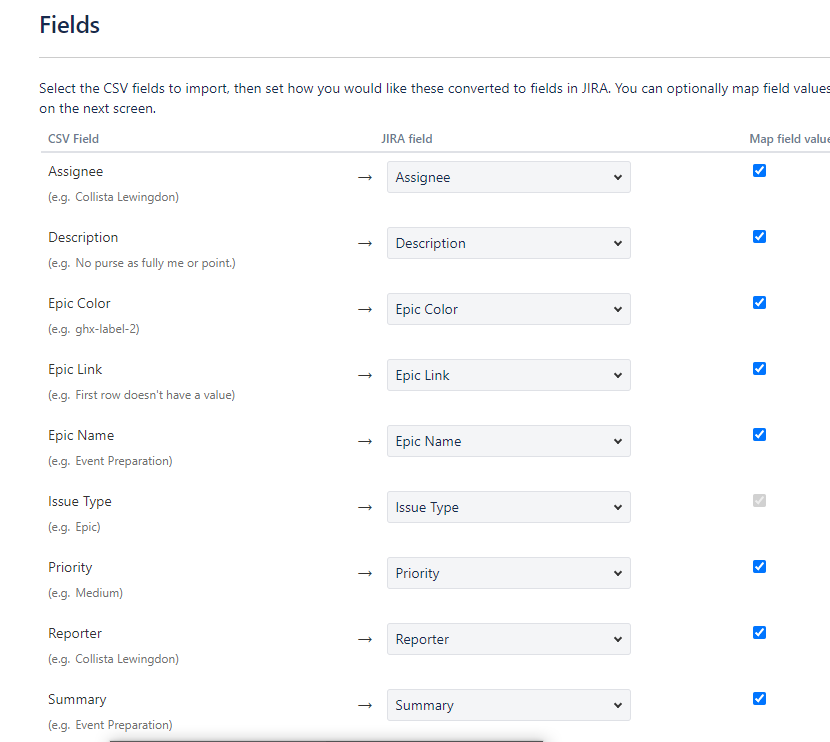Open the Description JIRA field dropdown
The height and width of the screenshot is (742, 830).
point(509,243)
